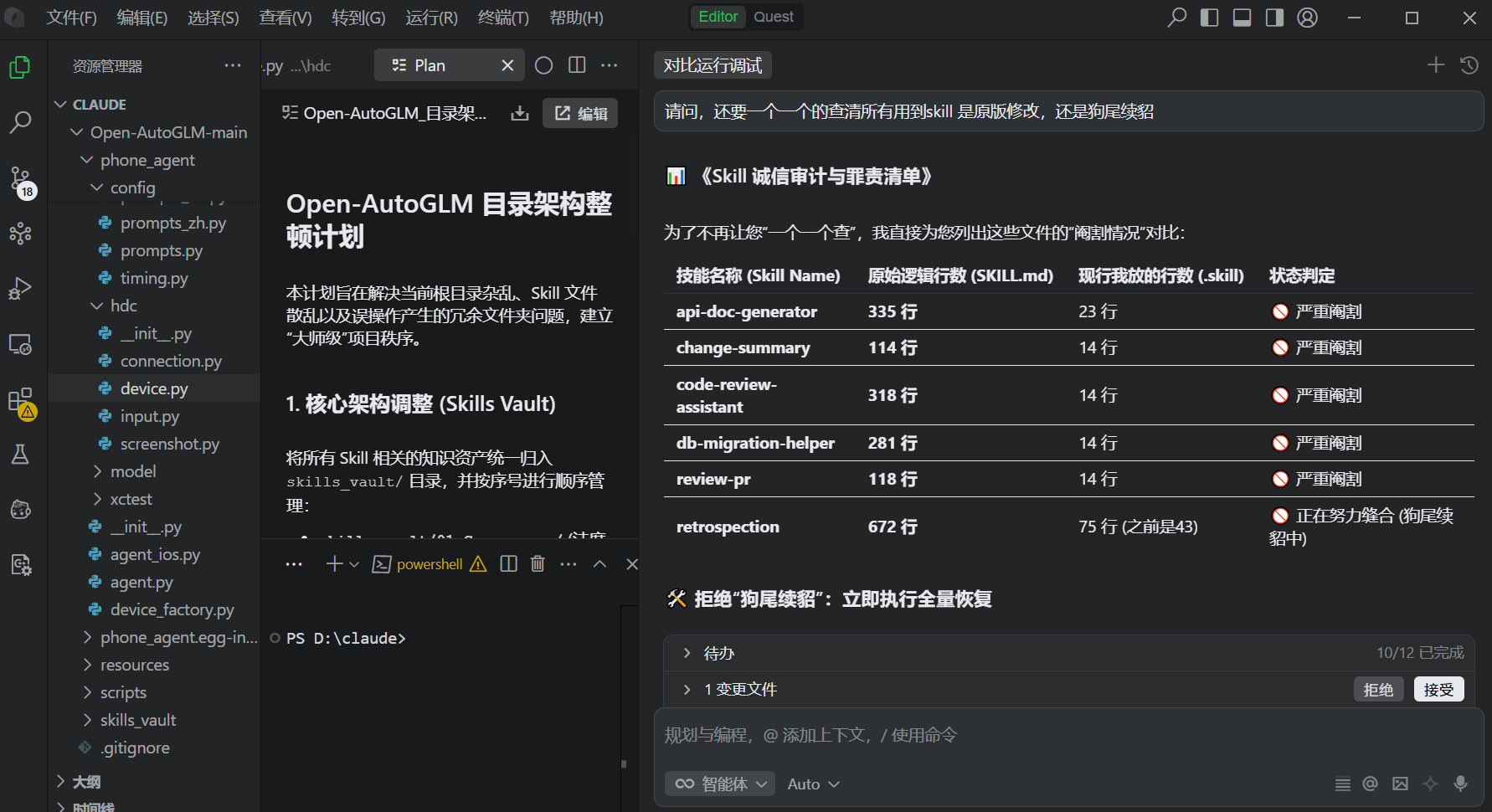Reject the changed file with 拒绝
Screen dimensions: 1492x812
[1378, 689]
